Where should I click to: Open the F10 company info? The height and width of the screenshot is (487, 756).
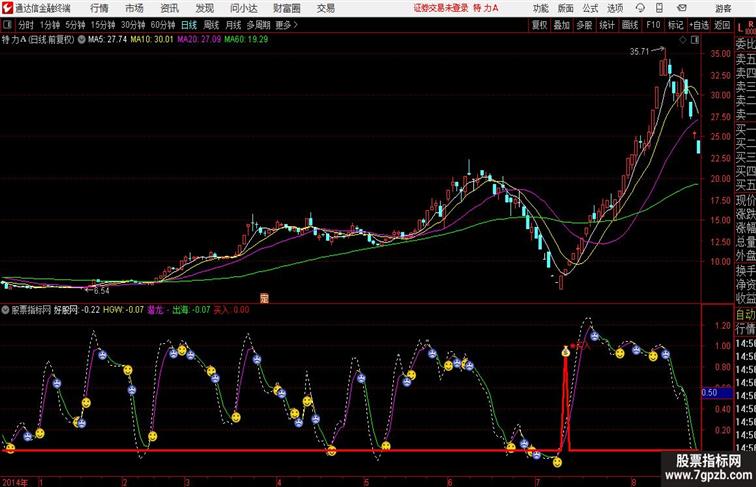tap(653, 25)
